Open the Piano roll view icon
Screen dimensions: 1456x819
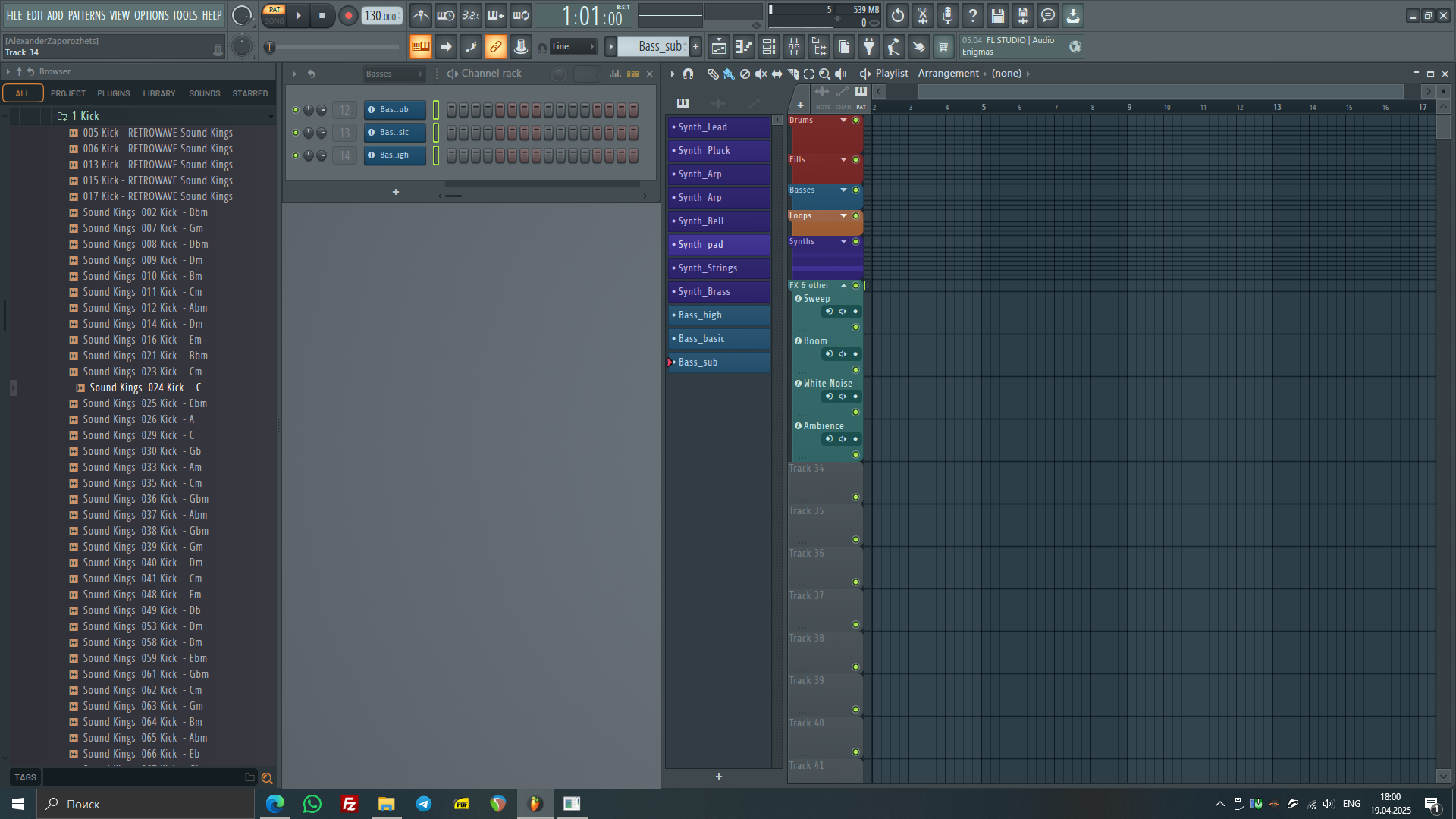(x=744, y=47)
